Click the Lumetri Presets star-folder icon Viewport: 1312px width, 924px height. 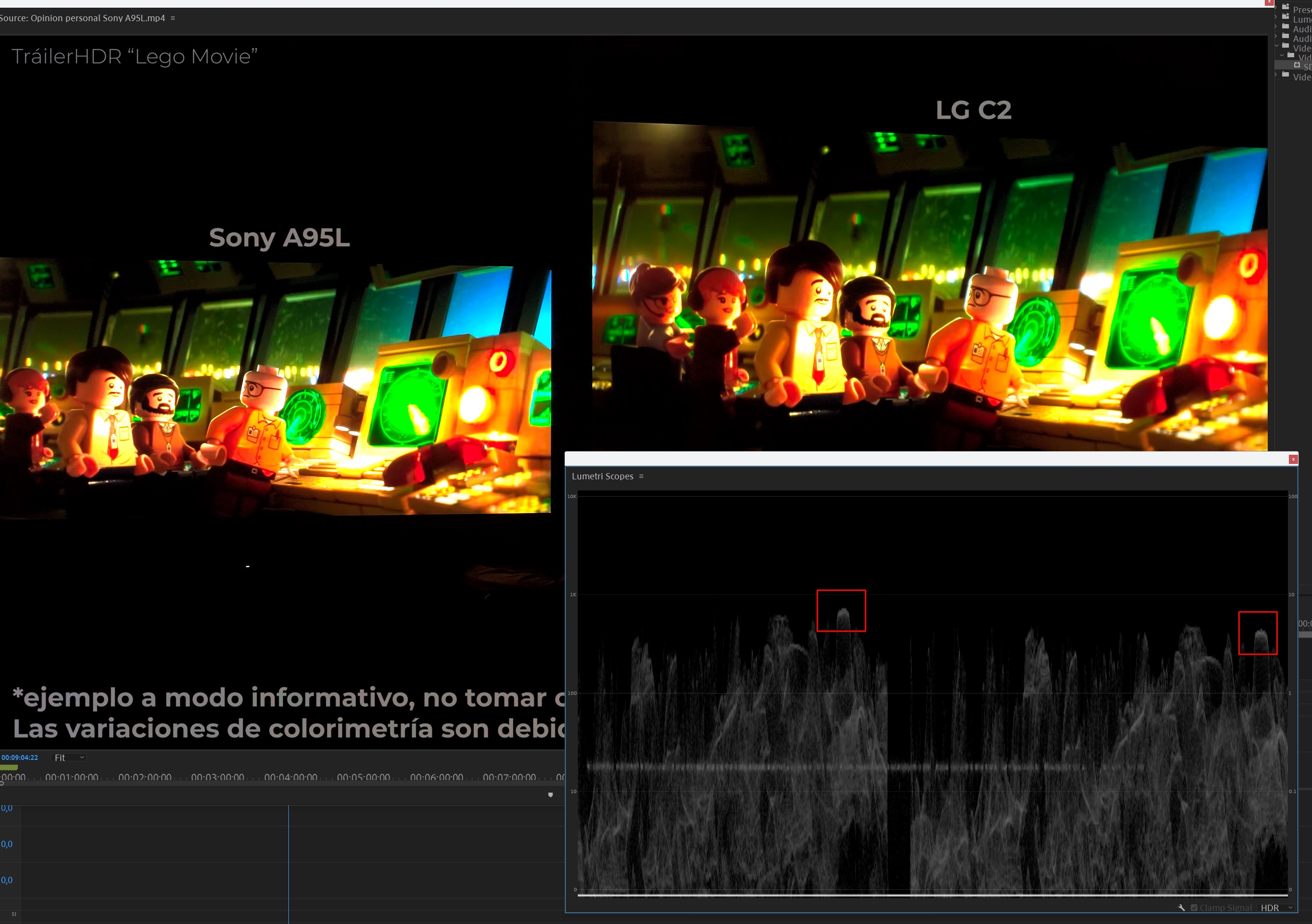[x=1286, y=16]
